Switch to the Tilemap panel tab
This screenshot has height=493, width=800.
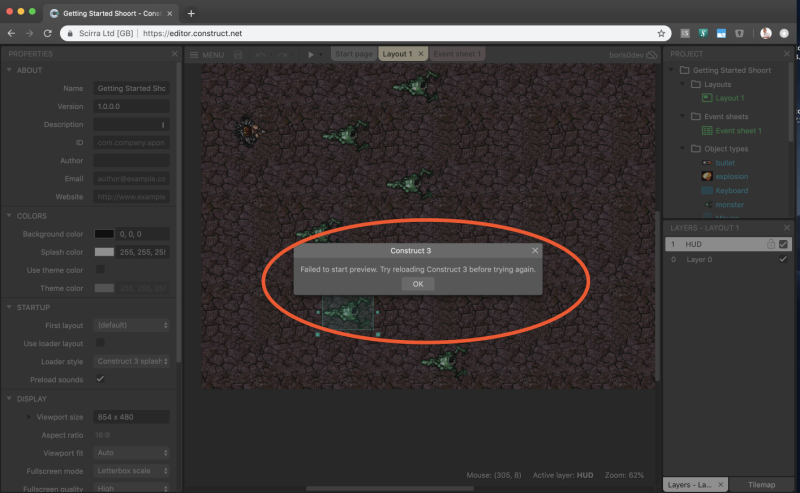[x=760, y=485]
